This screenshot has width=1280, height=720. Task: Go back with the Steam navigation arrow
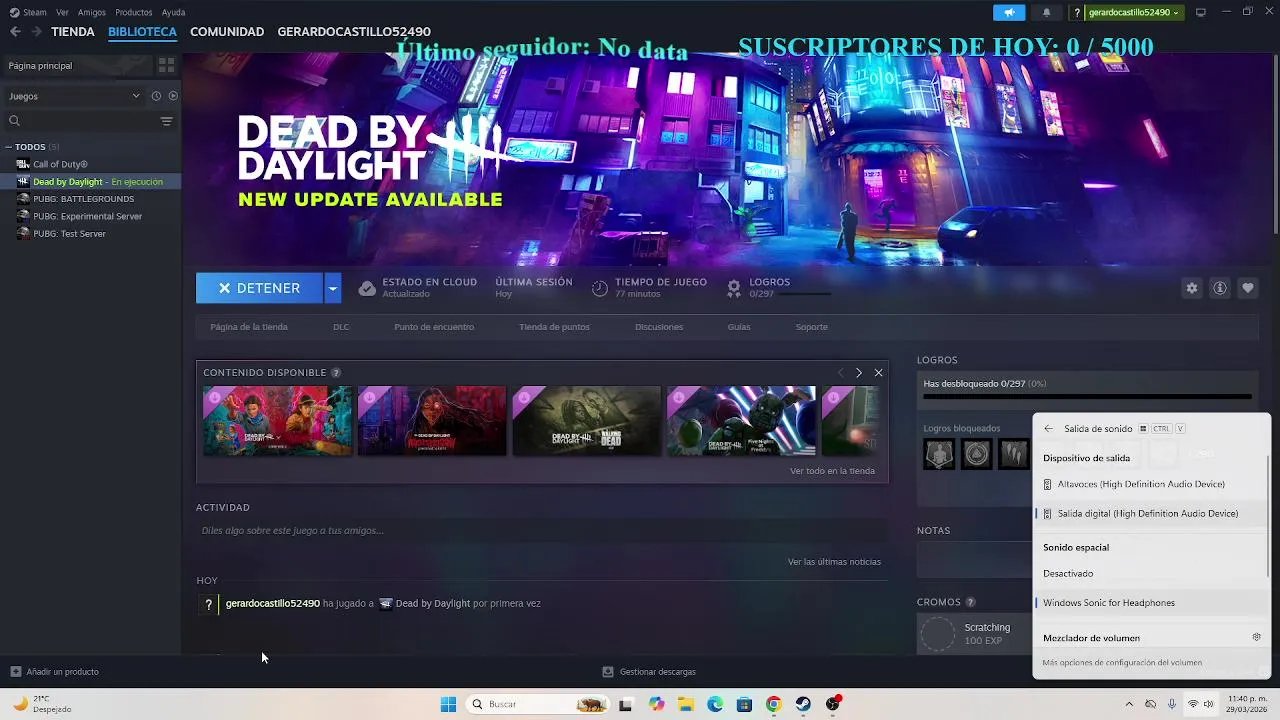(x=15, y=32)
